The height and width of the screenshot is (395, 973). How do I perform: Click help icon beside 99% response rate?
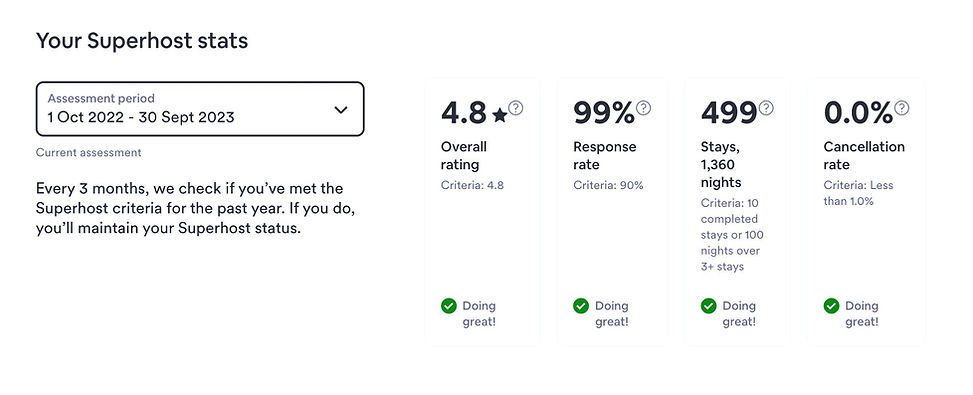coord(643,108)
